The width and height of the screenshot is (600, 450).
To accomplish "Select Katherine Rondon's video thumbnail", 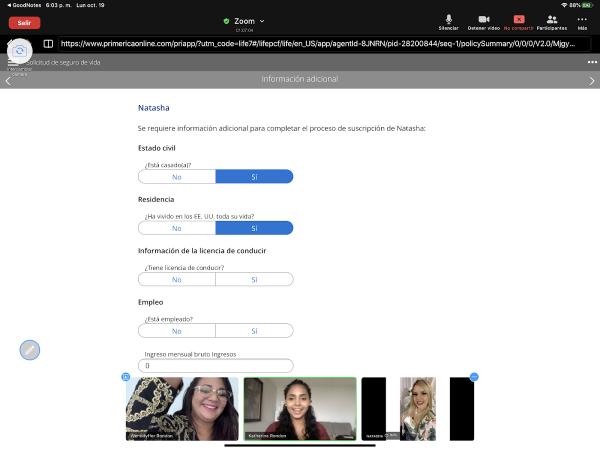I will point(299,408).
